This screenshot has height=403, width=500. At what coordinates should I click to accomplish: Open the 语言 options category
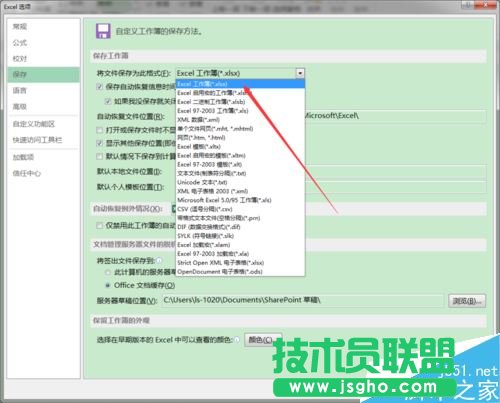[20, 91]
